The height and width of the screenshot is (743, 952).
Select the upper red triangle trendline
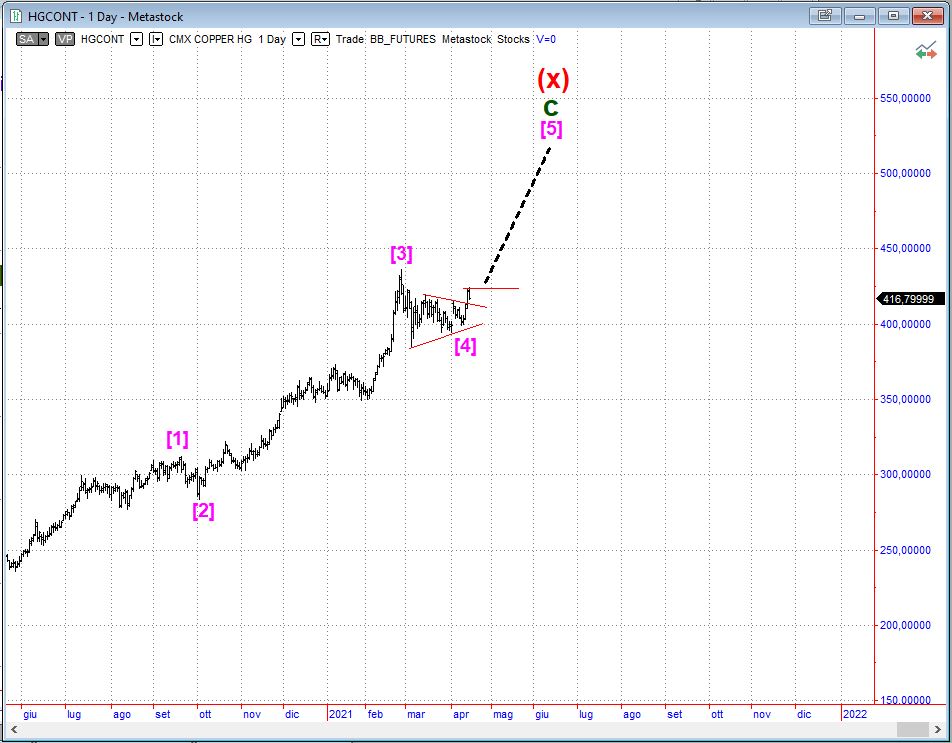click(455, 300)
